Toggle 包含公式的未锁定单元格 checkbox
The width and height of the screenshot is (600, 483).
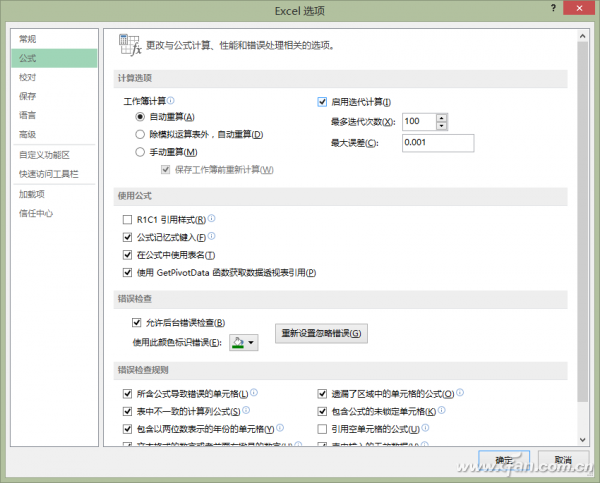tap(322, 411)
